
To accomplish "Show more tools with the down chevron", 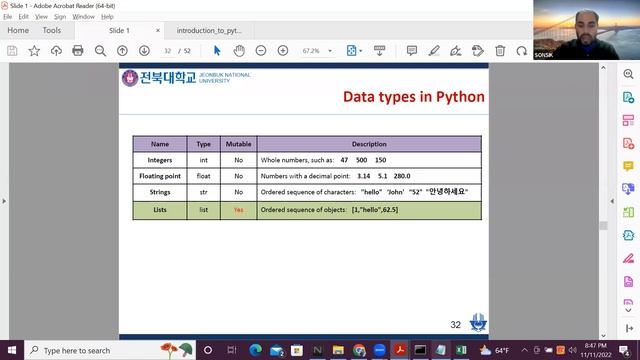I will pyautogui.click(x=629, y=310).
